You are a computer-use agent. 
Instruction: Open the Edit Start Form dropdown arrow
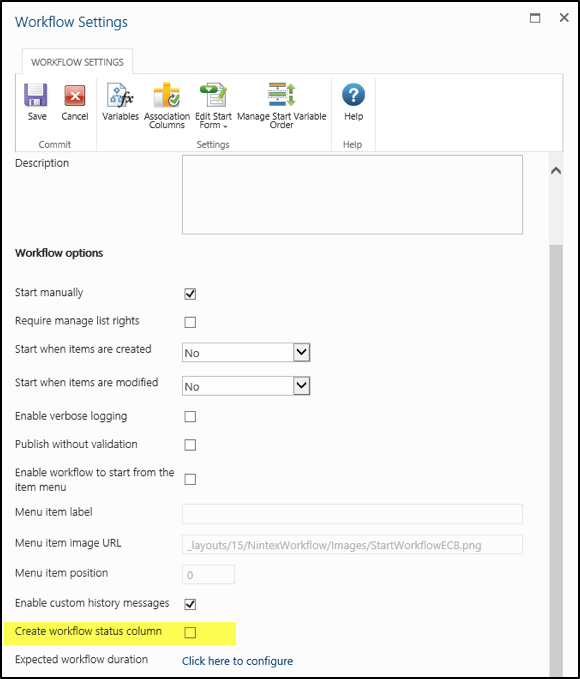[x=225, y=126]
